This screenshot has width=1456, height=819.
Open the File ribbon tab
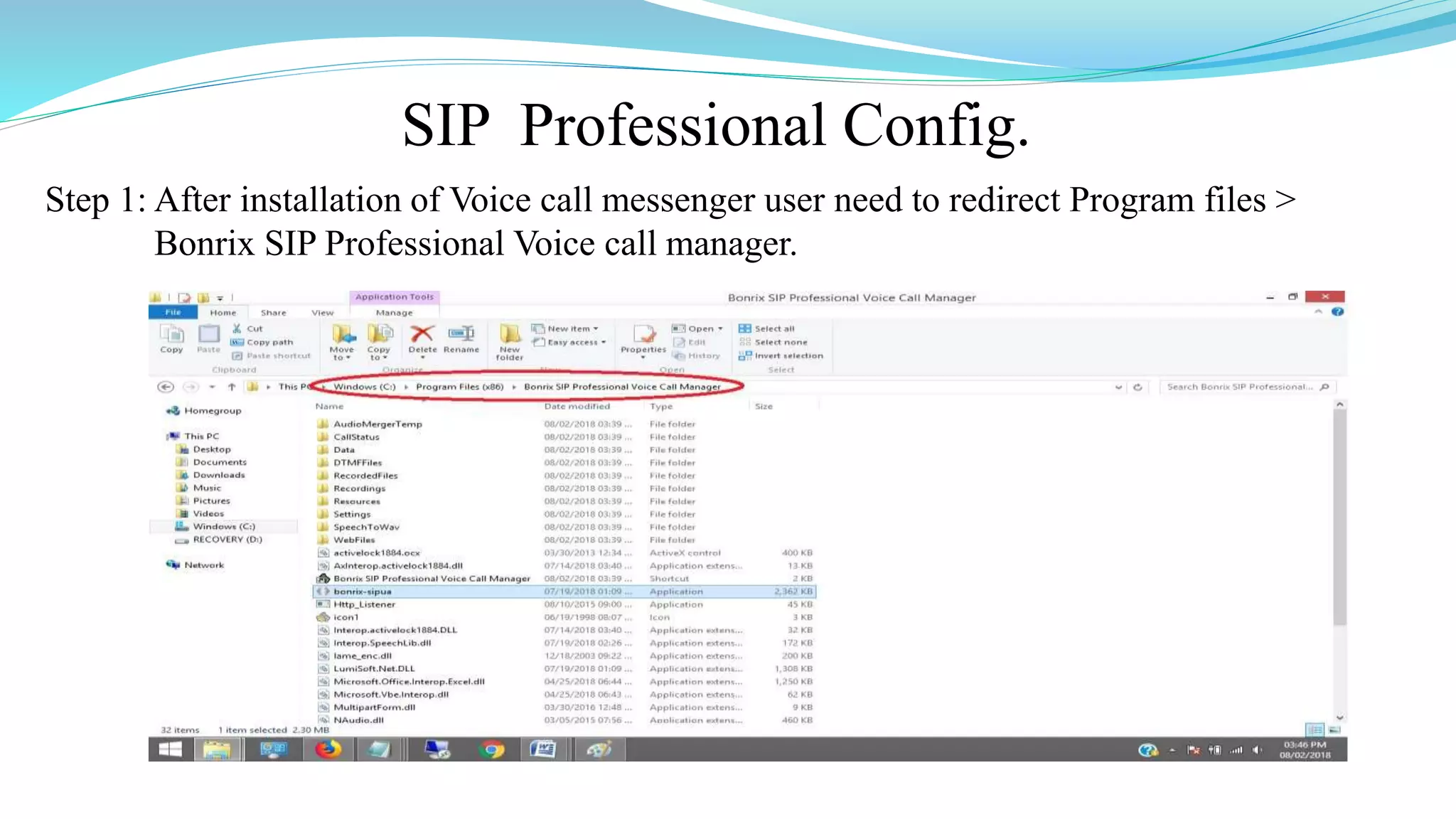coord(173,312)
